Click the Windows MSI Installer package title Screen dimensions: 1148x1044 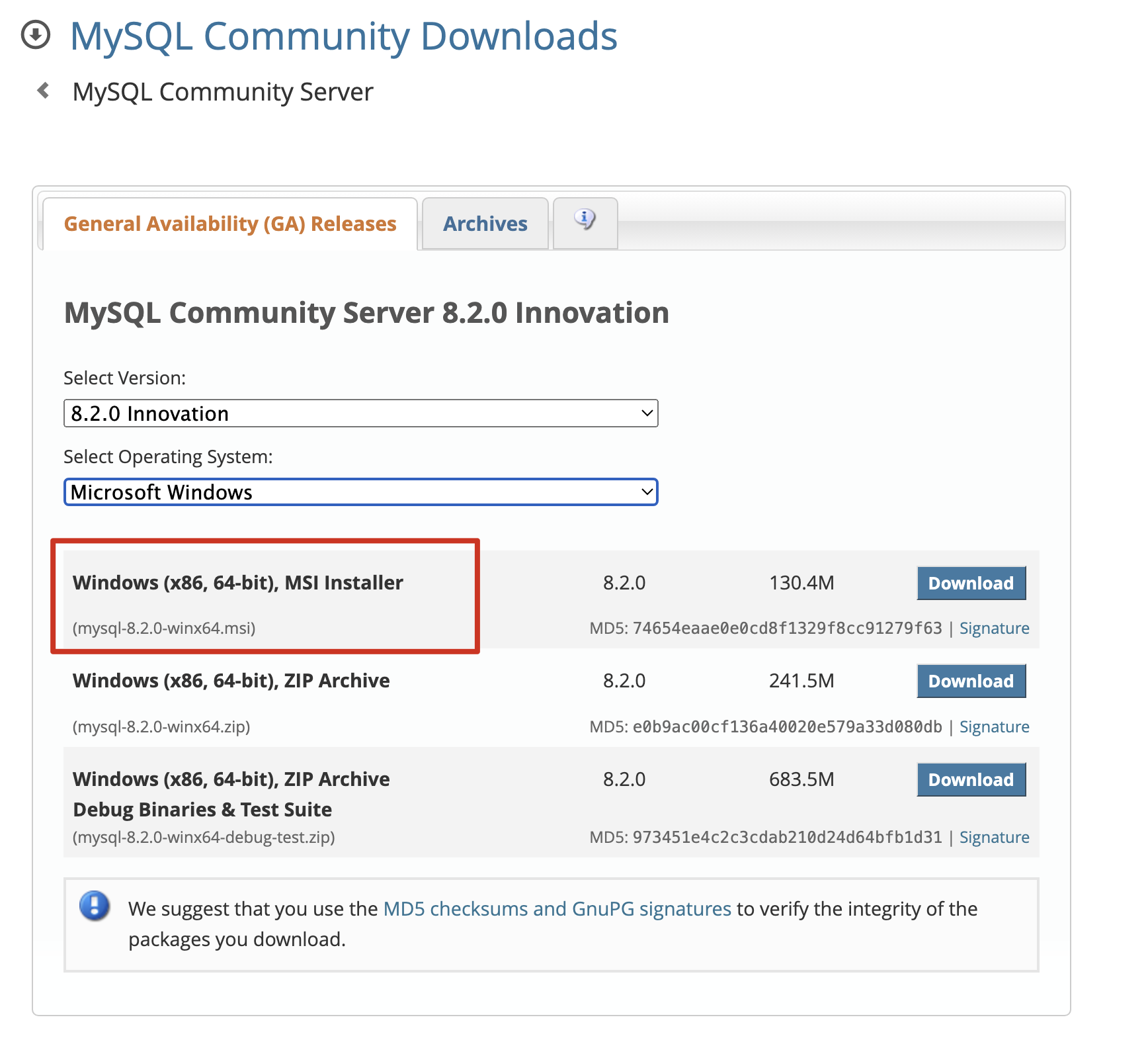click(237, 583)
